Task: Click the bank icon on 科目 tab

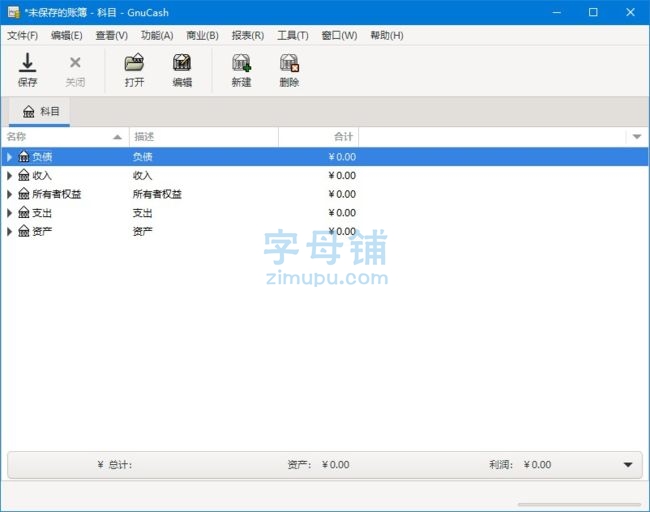Action: (x=29, y=112)
